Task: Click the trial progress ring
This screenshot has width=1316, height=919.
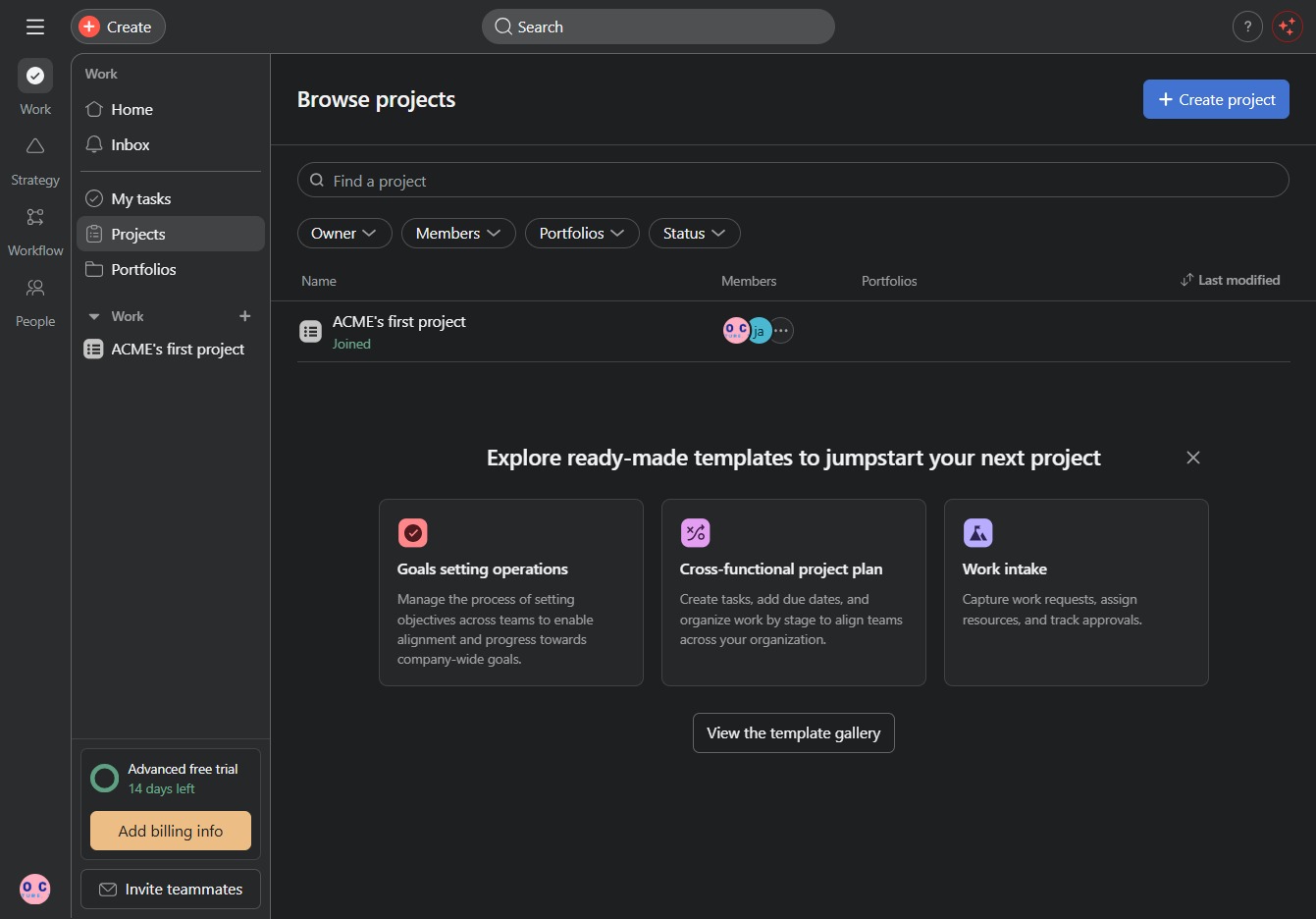Action: pyautogui.click(x=105, y=779)
